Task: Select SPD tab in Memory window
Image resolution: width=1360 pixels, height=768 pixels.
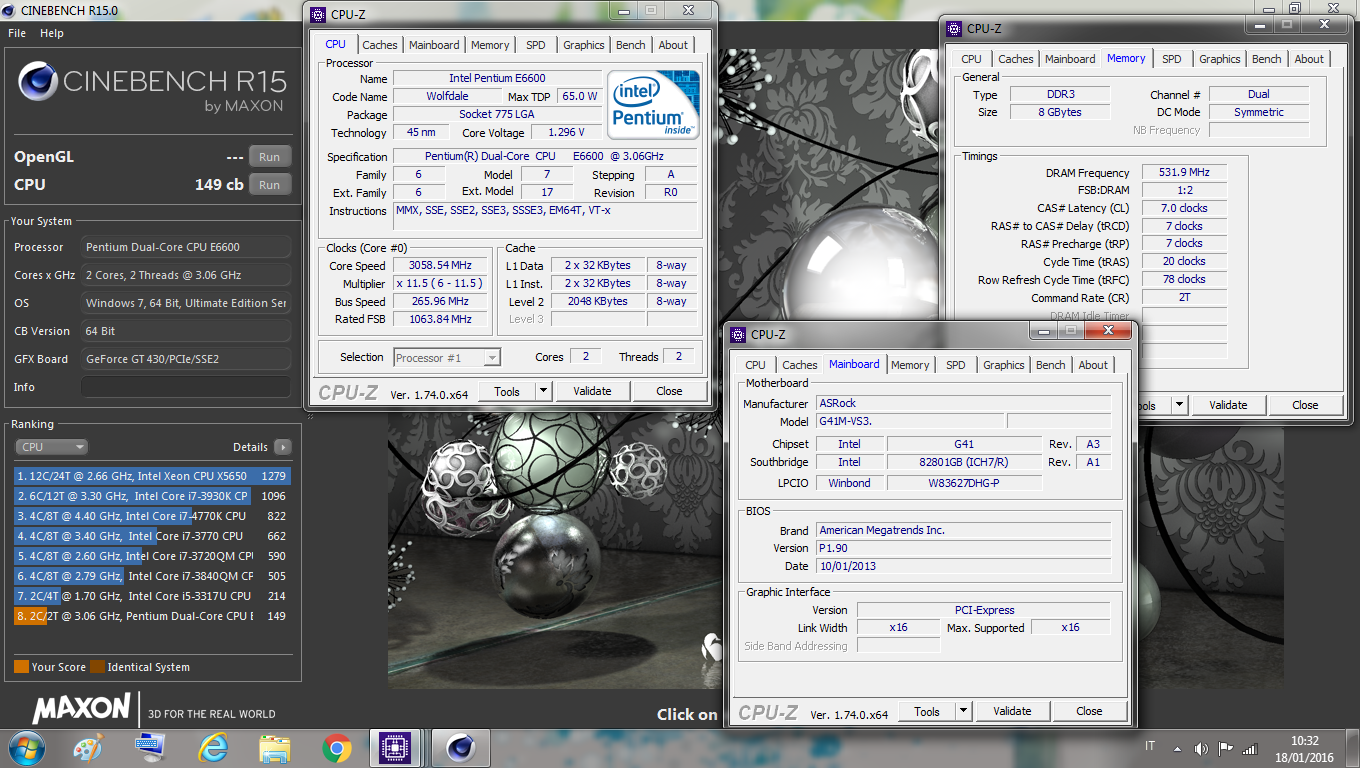Action: [x=1172, y=59]
